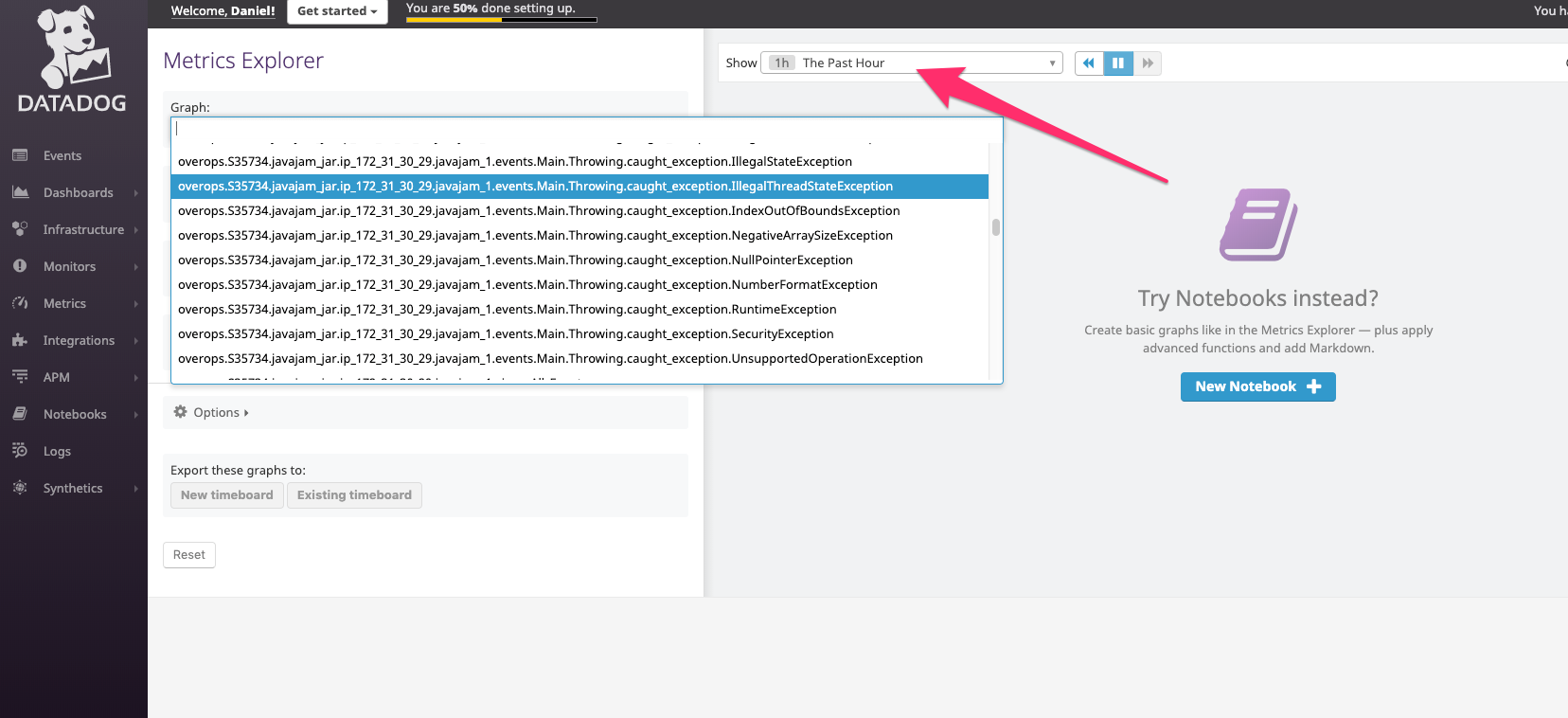Click the Graph metric search field
The image size is (1568, 718).
(586, 129)
